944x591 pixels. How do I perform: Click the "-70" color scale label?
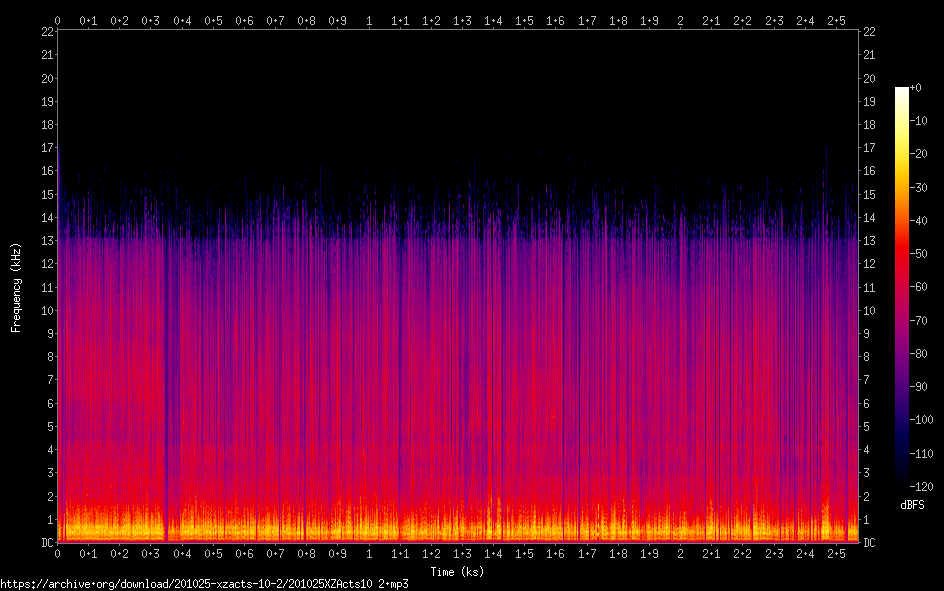coord(919,321)
